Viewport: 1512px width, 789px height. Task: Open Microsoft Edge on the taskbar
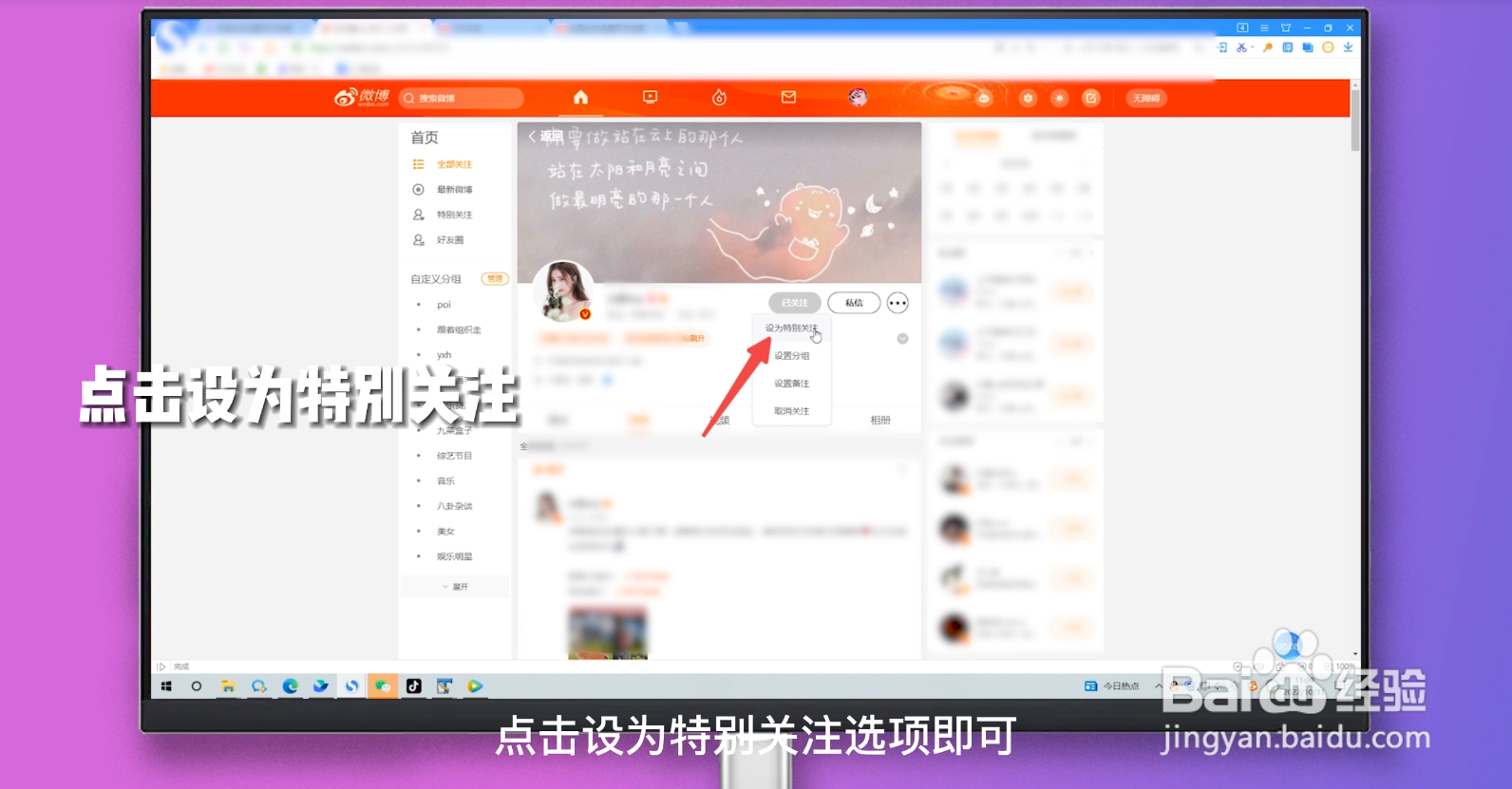point(290,686)
